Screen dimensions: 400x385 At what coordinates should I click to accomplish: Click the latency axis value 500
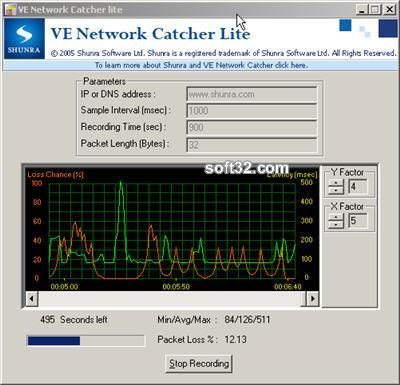tap(306, 182)
